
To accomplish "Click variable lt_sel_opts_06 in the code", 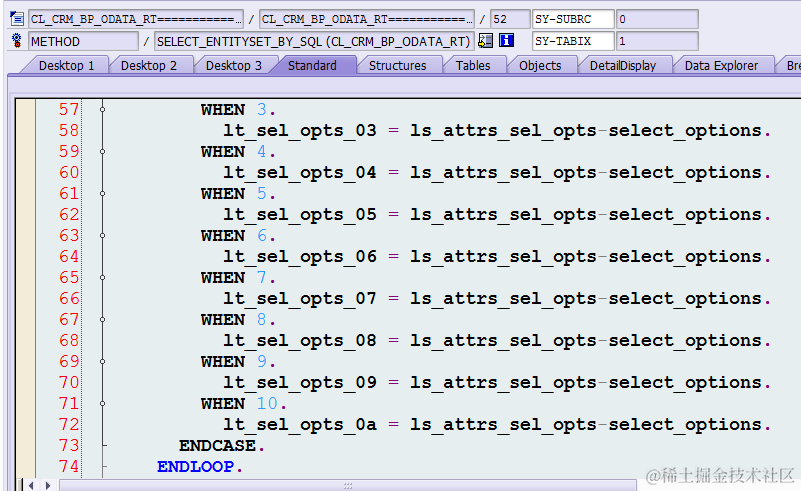I will point(300,256).
